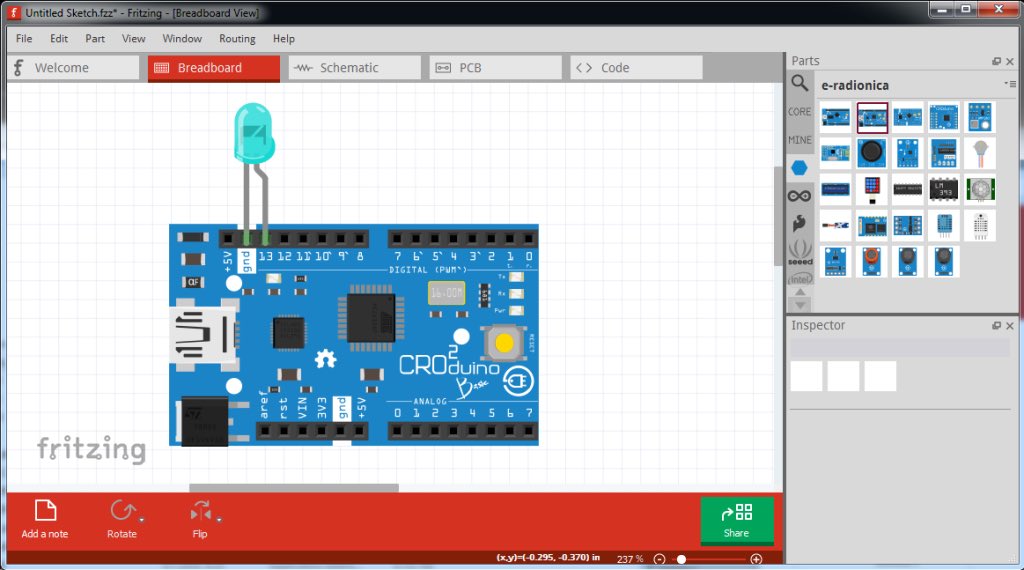This screenshot has width=1024, height=570.
Task: Float the Parts panel
Action: [x=996, y=61]
